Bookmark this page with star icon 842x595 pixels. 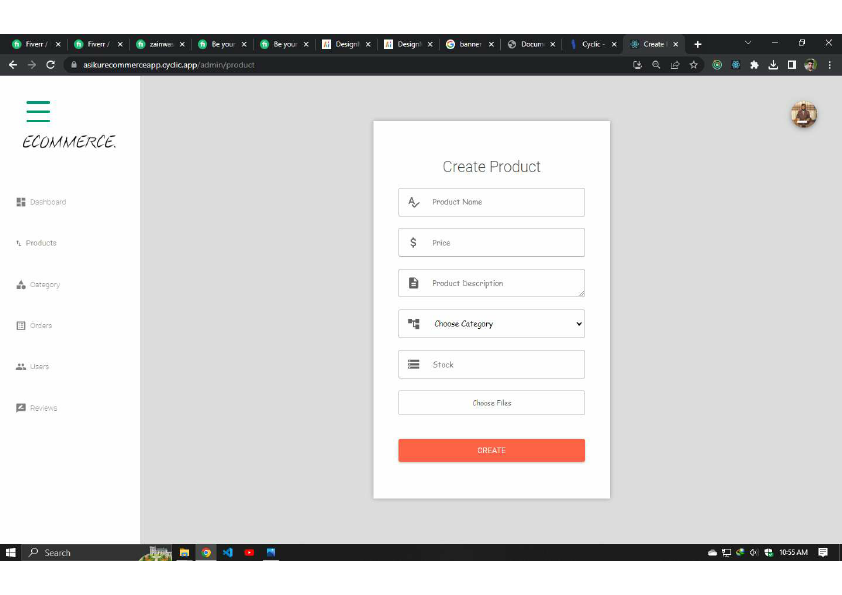pyautogui.click(x=694, y=65)
